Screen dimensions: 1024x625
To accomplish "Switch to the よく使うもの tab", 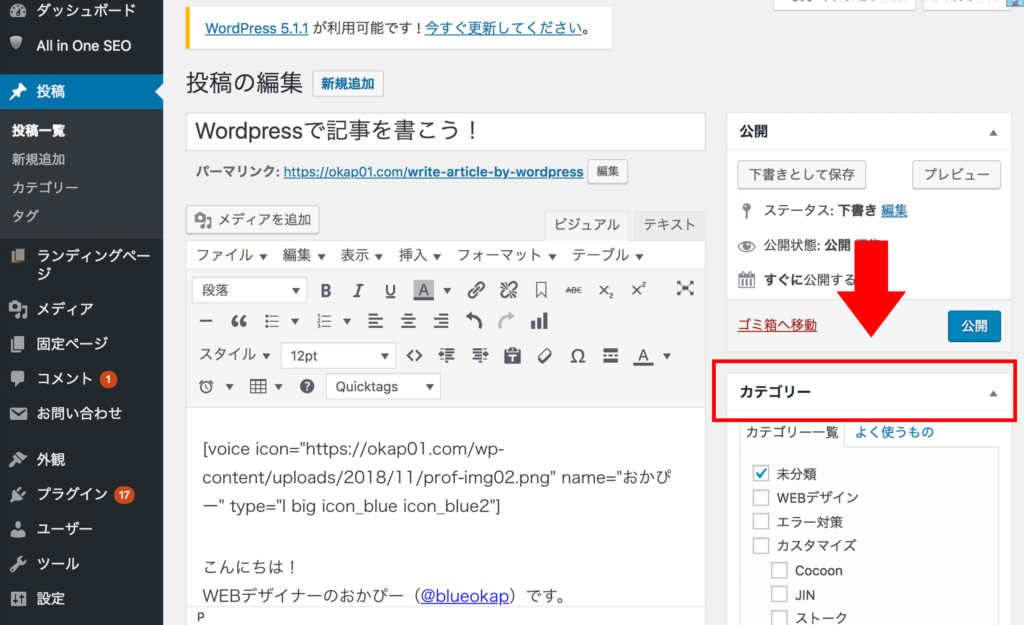I will [x=894, y=432].
